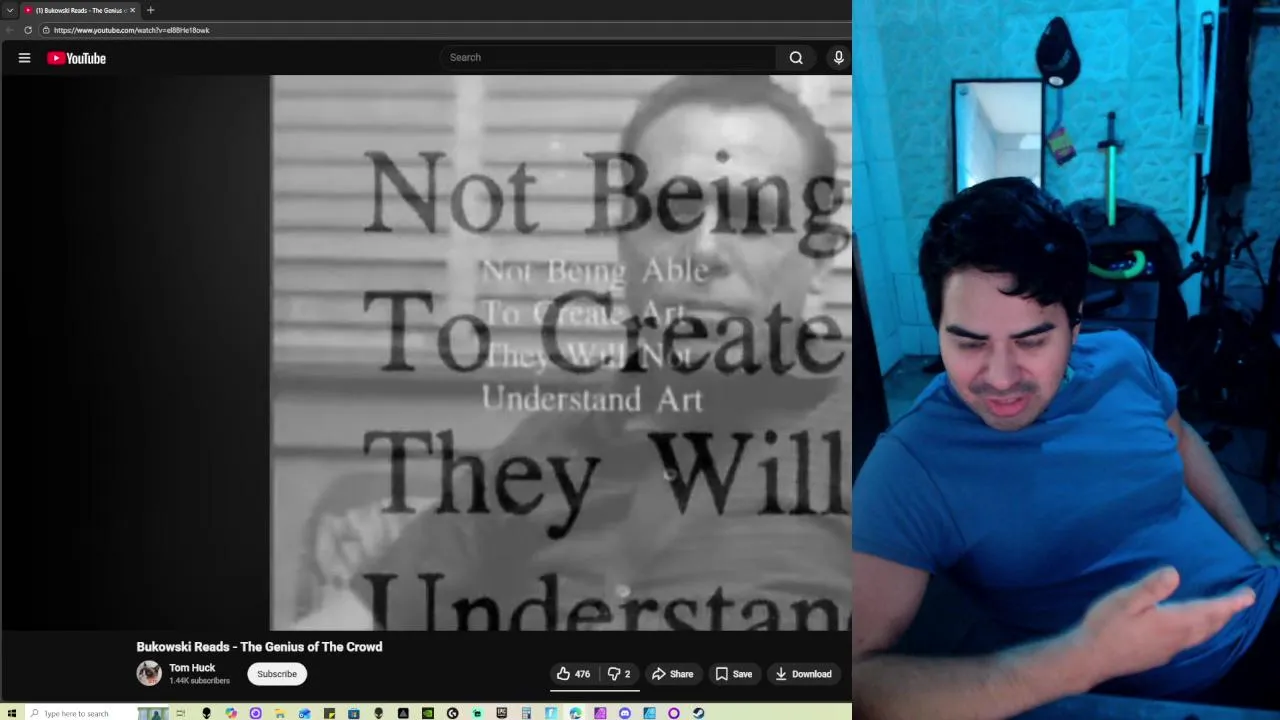Click the video player to pause
The width and height of the screenshot is (1280, 720).
pyautogui.click(x=426, y=352)
